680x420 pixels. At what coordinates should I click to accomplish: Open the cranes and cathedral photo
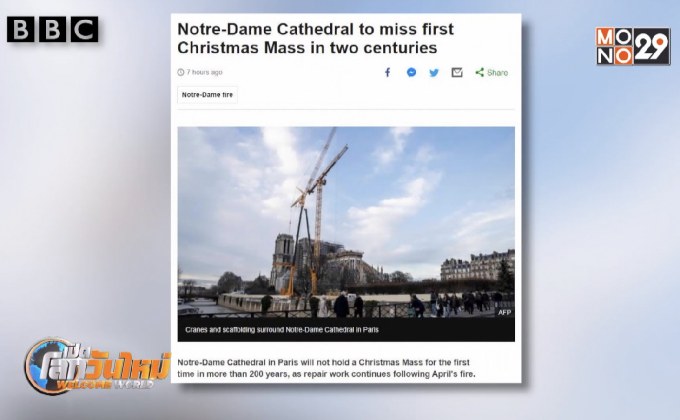pos(346,222)
